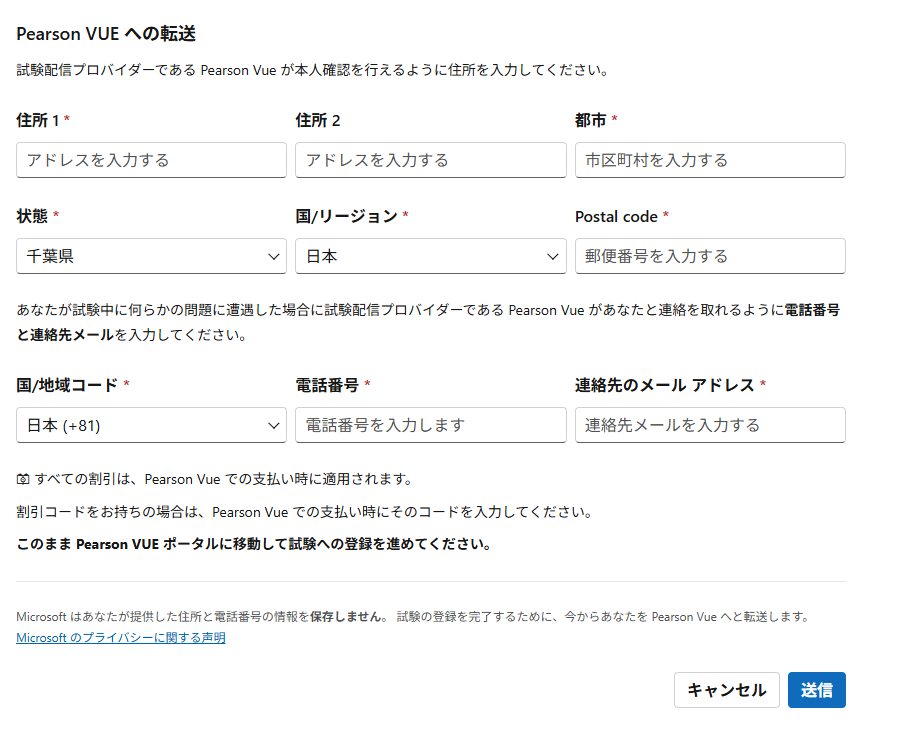Click the discount icon beside すべての割引は
Image resolution: width=903 pixels, height=745 pixels.
coord(23,479)
